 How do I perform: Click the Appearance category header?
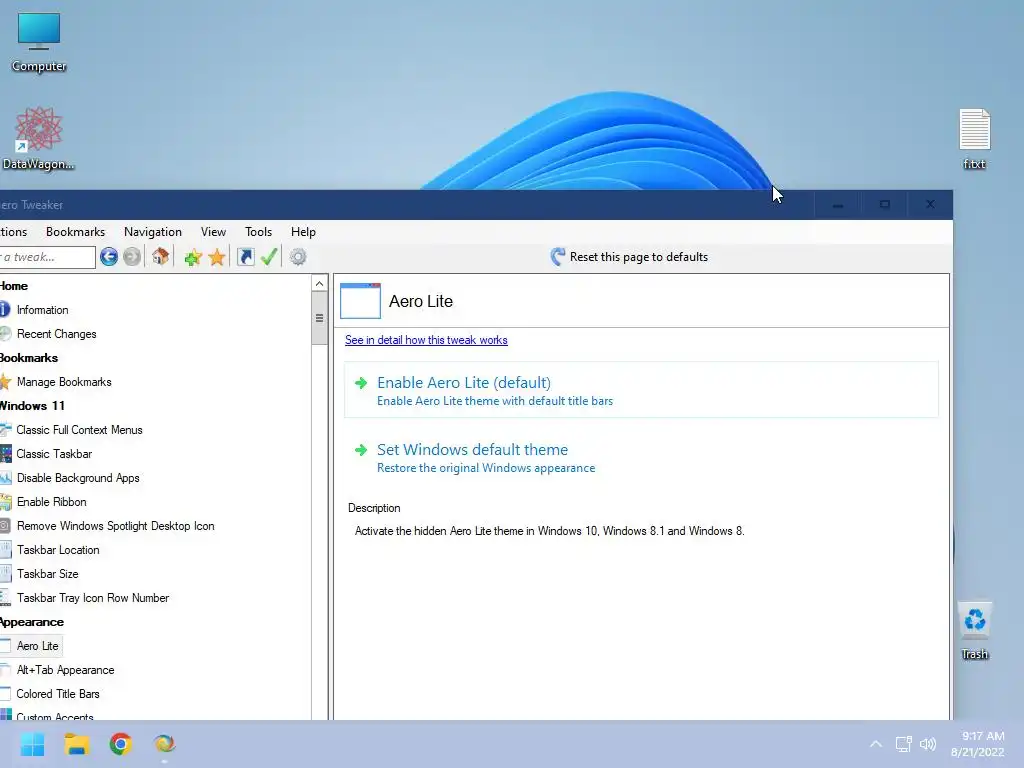31,622
